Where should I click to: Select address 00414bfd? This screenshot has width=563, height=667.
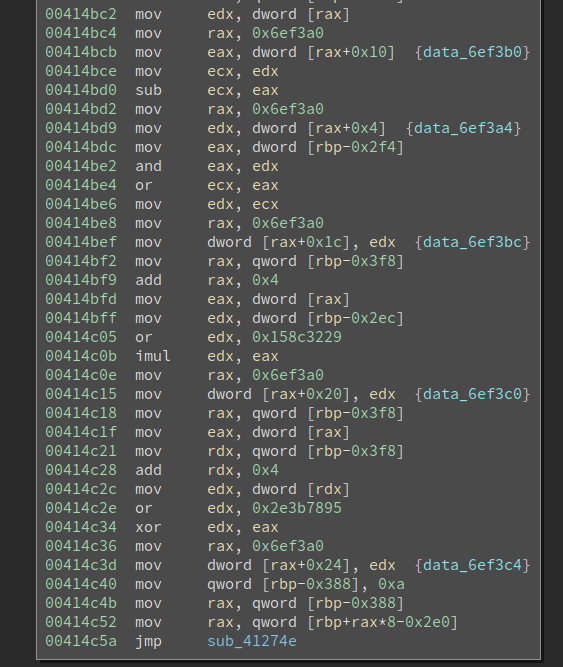[x=81, y=299]
